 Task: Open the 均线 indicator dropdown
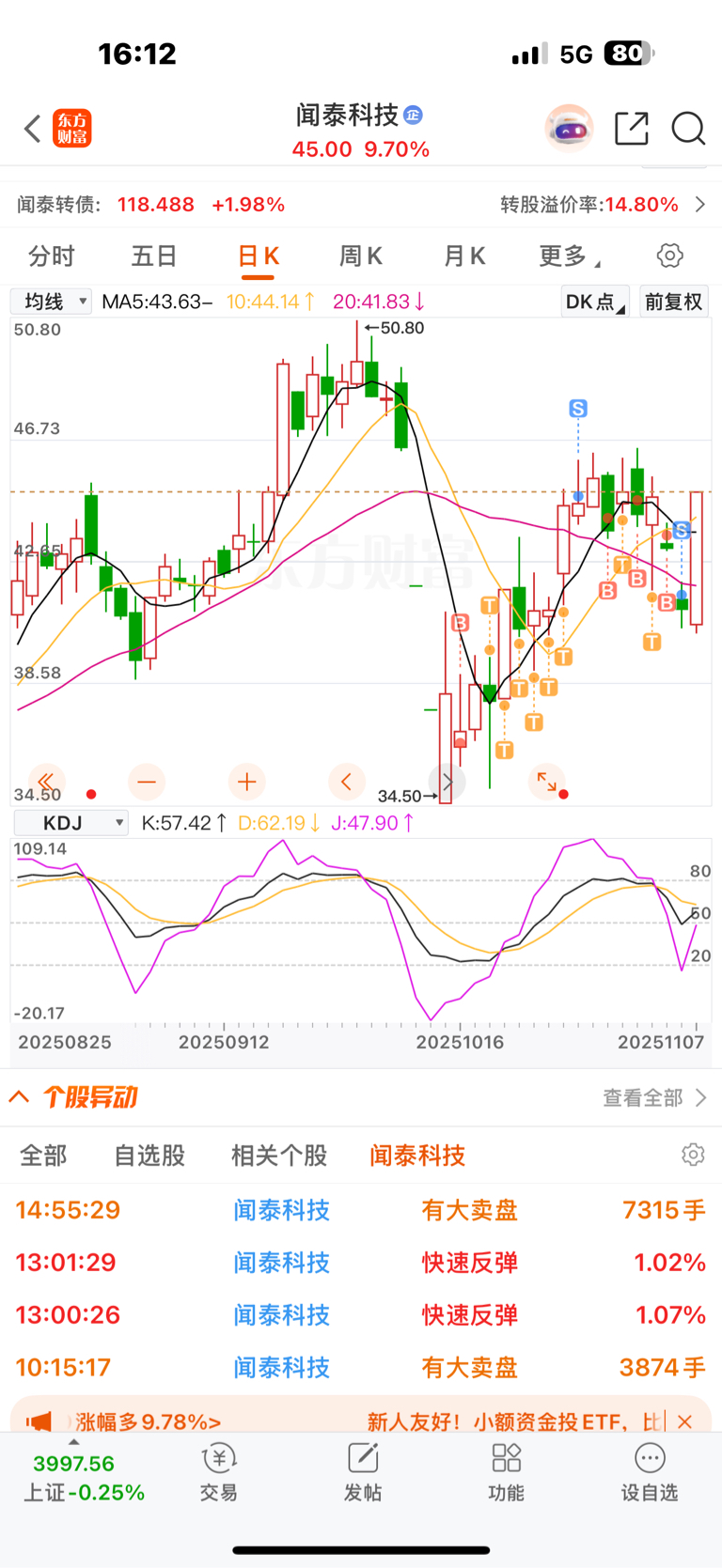(51, 302)
